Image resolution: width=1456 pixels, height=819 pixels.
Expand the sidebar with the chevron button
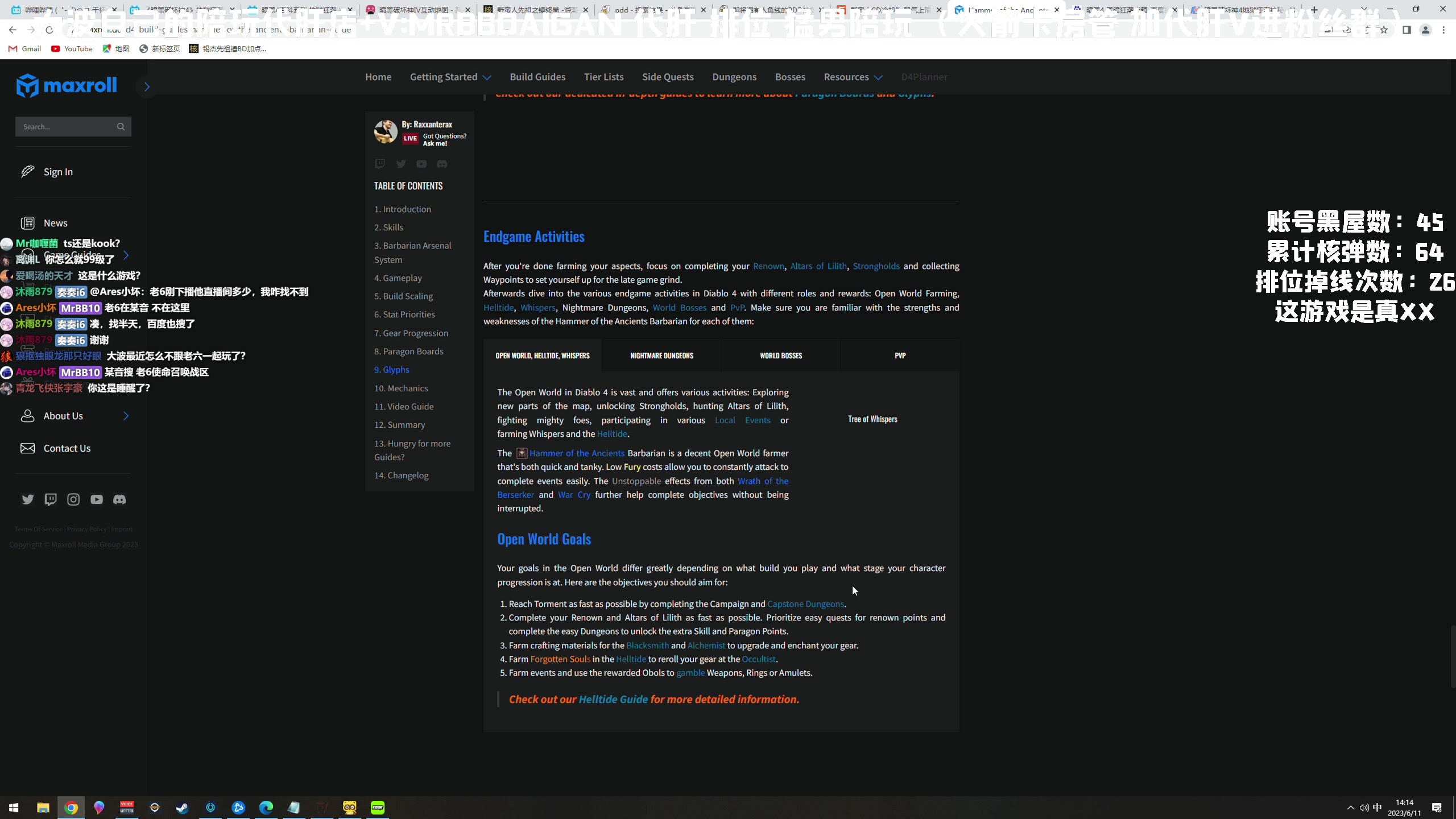[147, 86]
